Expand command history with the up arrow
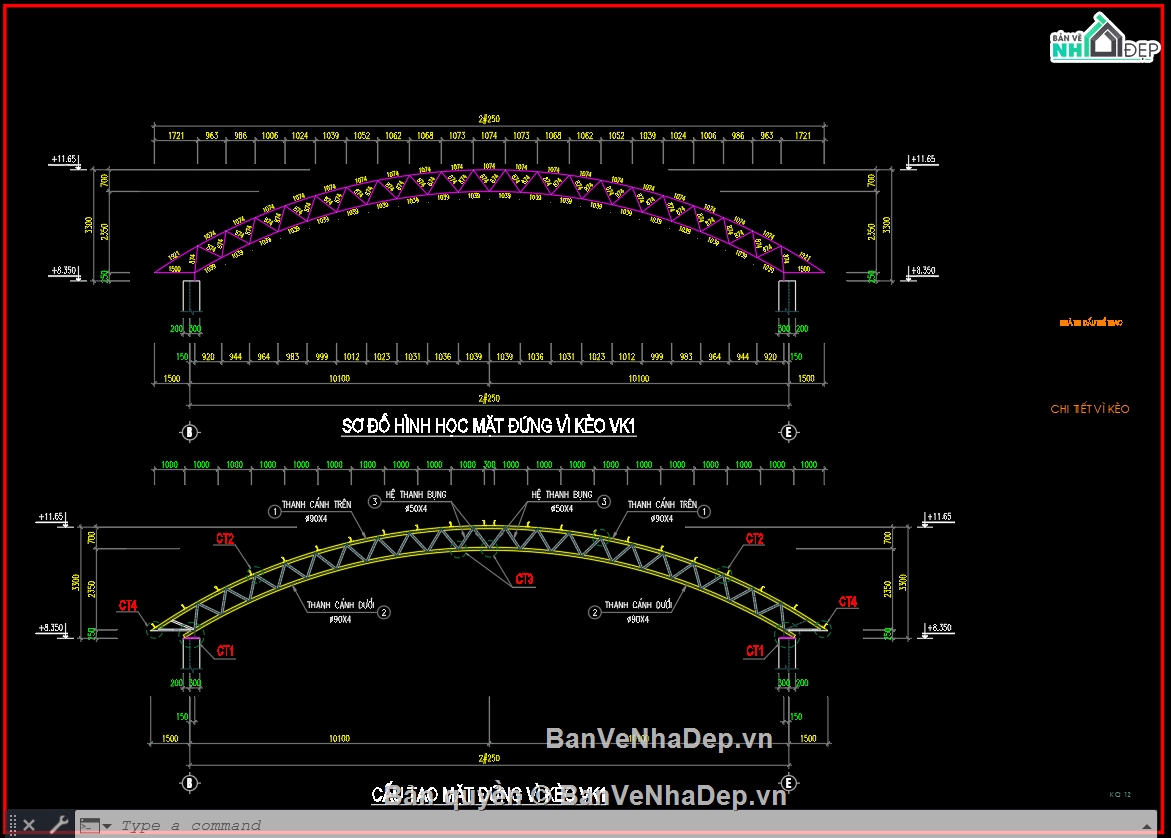Viewport: 1171px width, 838px height. 1147,825
